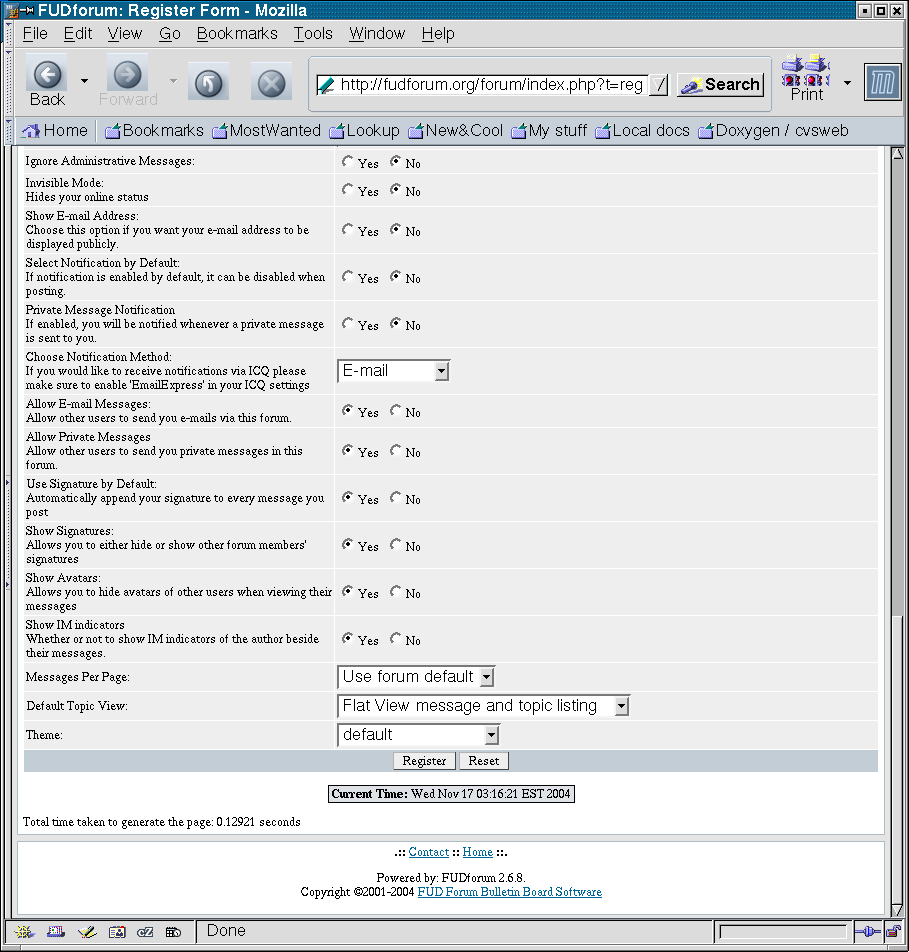Image resolution: width=909 pixels, height=952 pixels.
Task: Print the page using the Print icon
Action: click(x=806, y=79)
